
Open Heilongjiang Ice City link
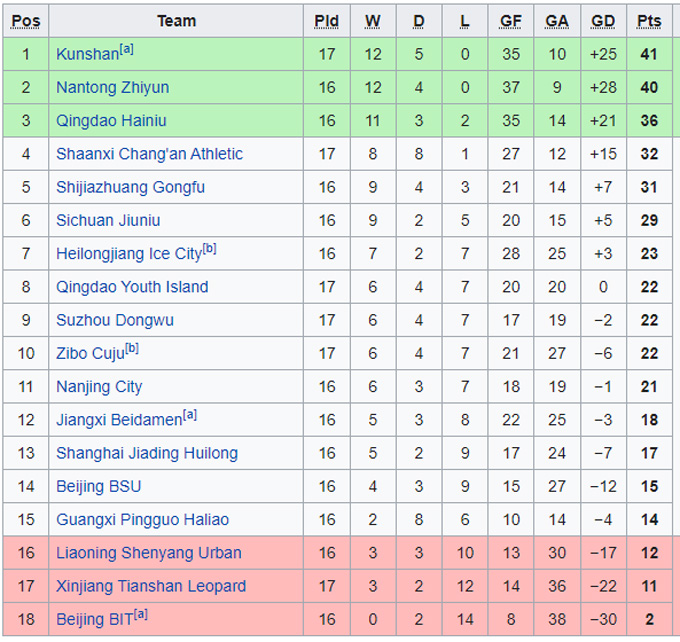[128, 254]
